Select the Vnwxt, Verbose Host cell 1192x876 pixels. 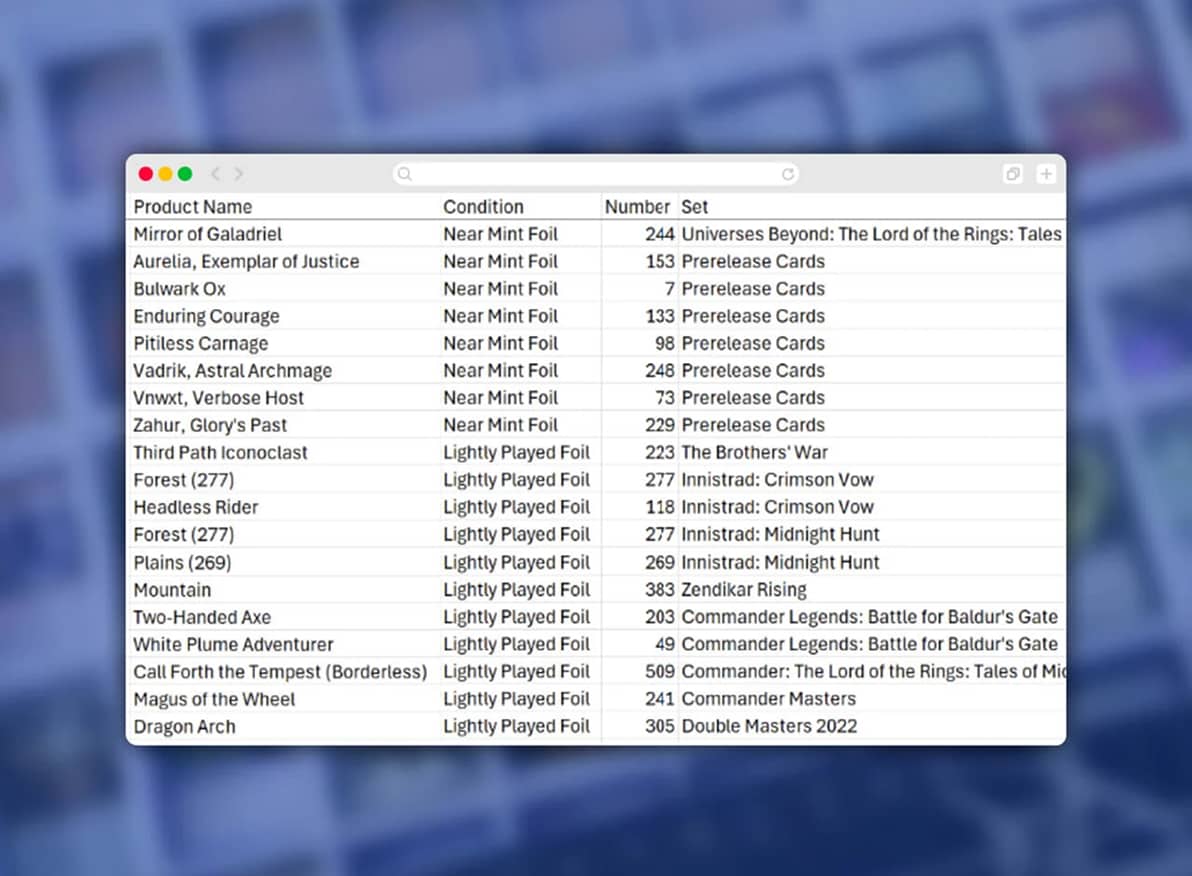(218, 398)
